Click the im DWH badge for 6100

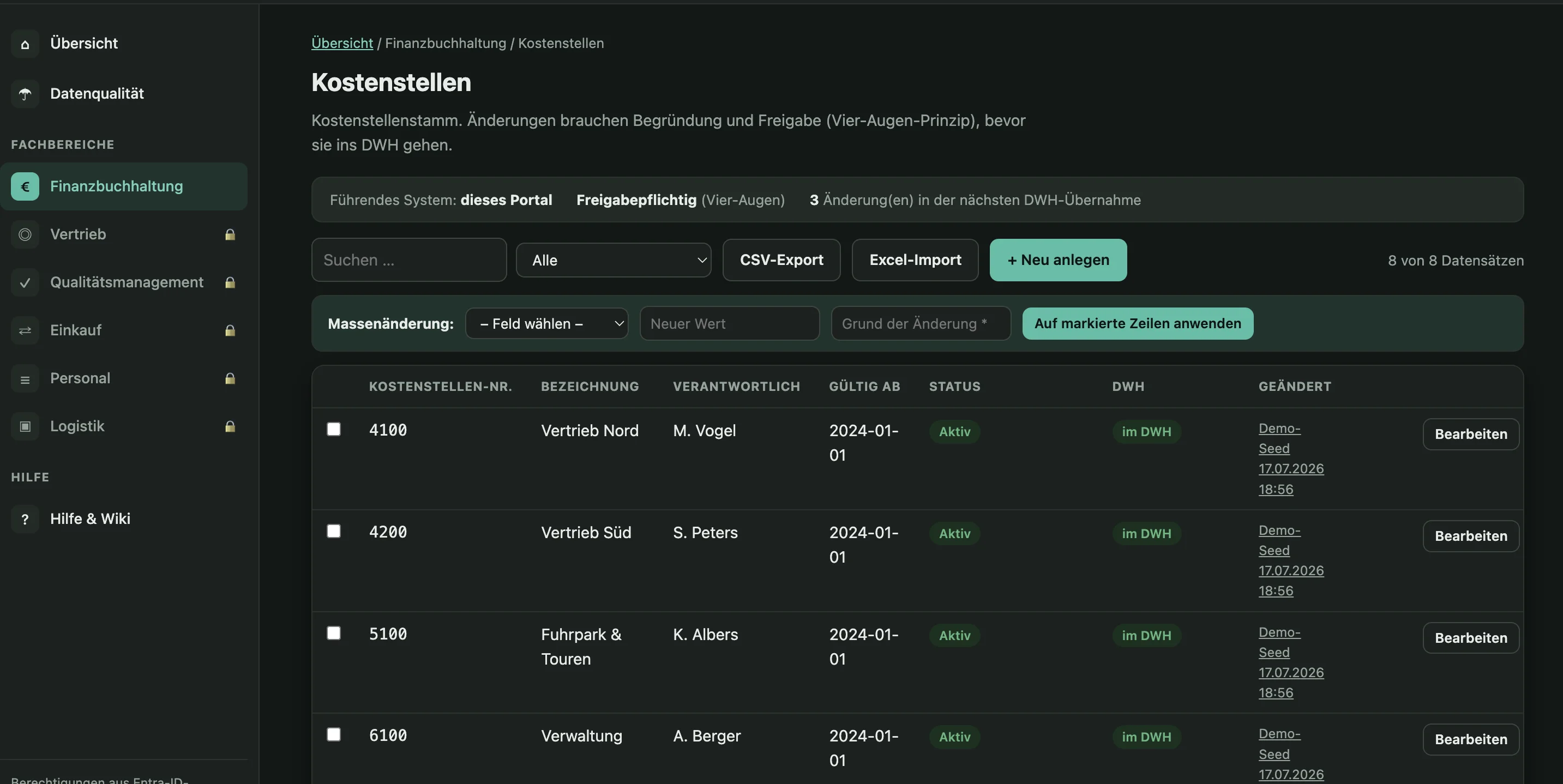[x=1146, y=737]
